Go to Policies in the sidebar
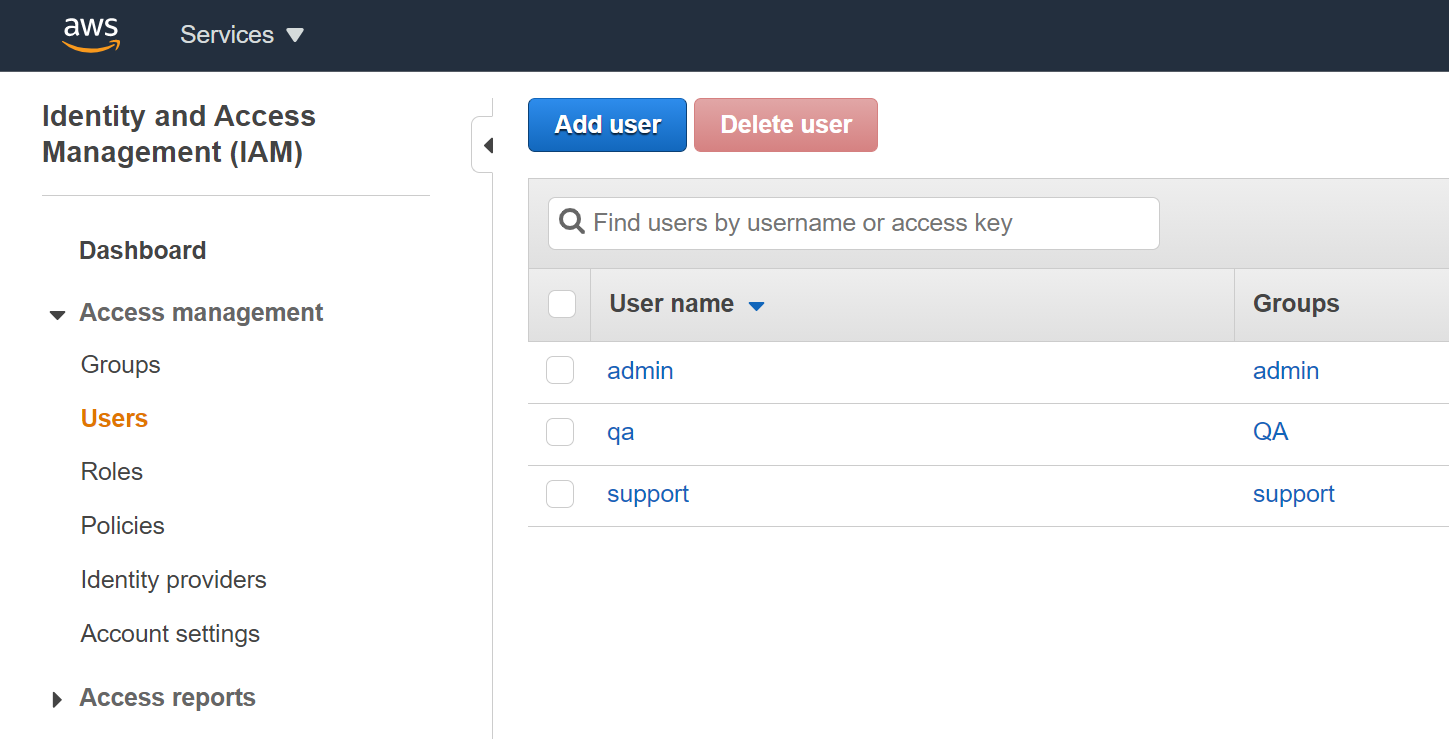 (x=123, y=526)
